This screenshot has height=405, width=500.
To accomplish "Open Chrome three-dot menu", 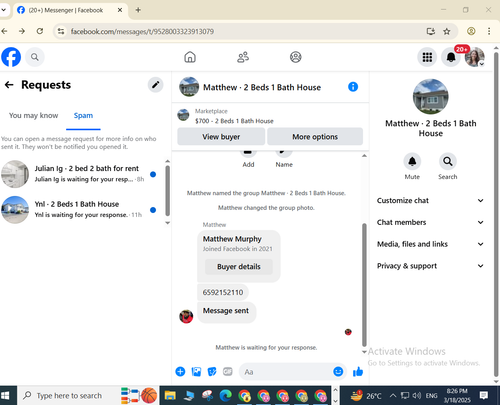I will [489, 31].
